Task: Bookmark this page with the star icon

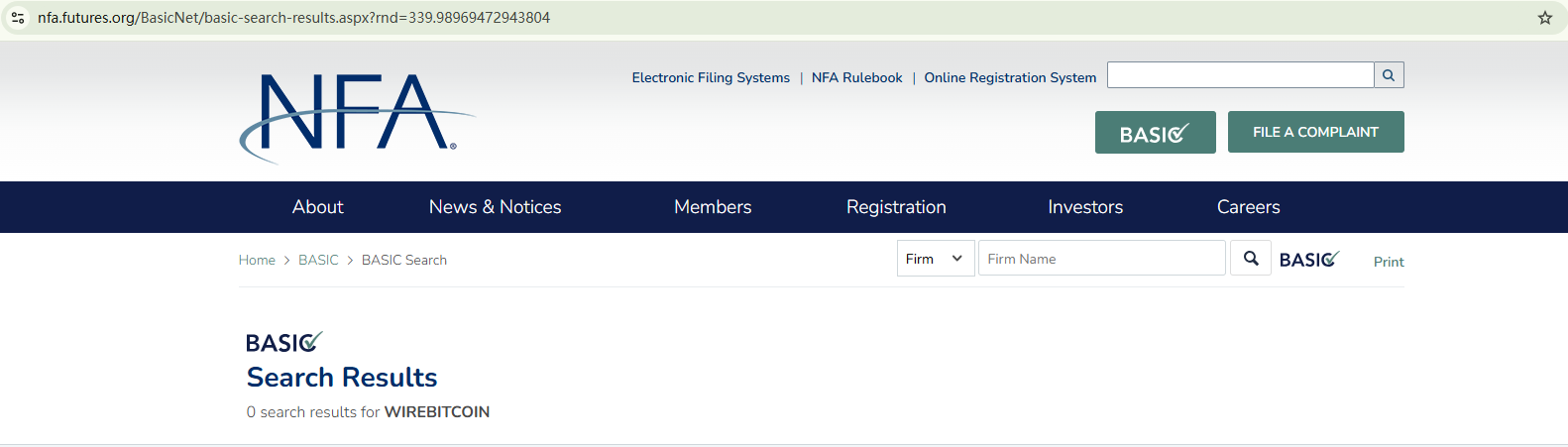Action: point(1544,18)
